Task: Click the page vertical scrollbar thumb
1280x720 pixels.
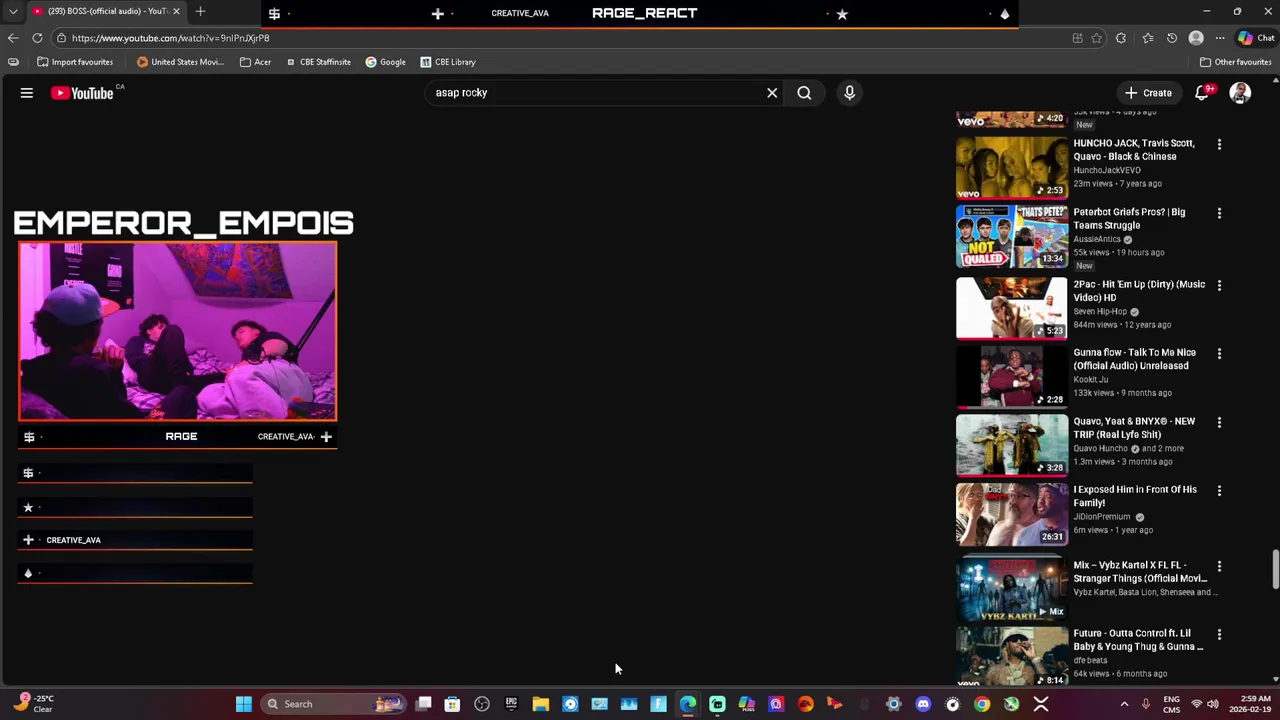Action: [x=1274, y=570]
